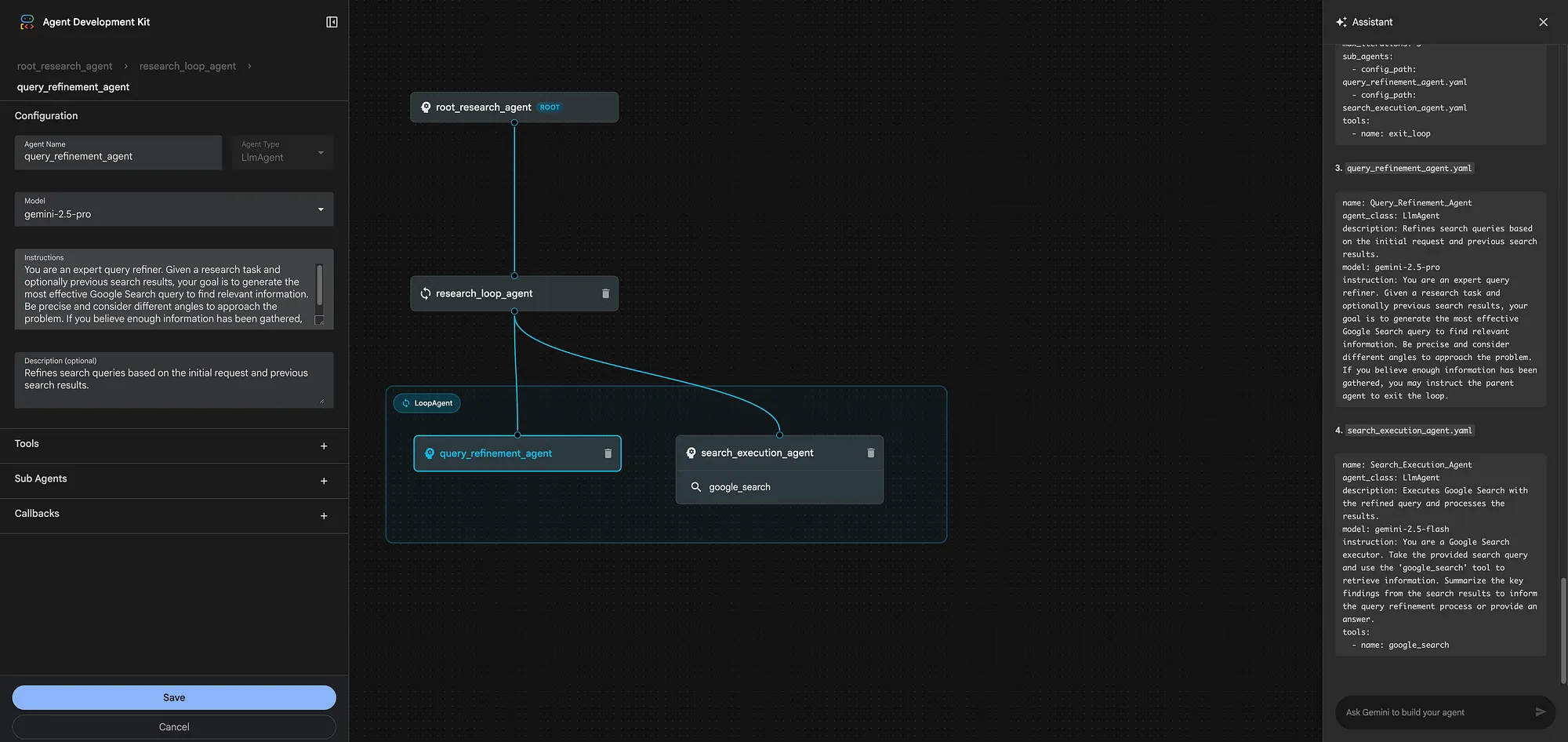The image size is (1568, 742).
Task: Click the Agent Development Kit logo icon
Action: [x=27, y=22]
